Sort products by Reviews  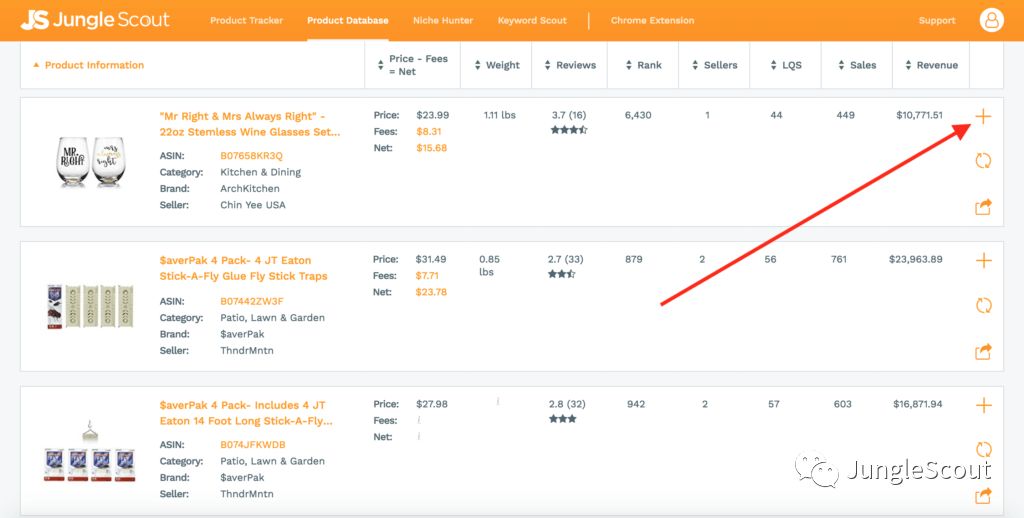570,65
